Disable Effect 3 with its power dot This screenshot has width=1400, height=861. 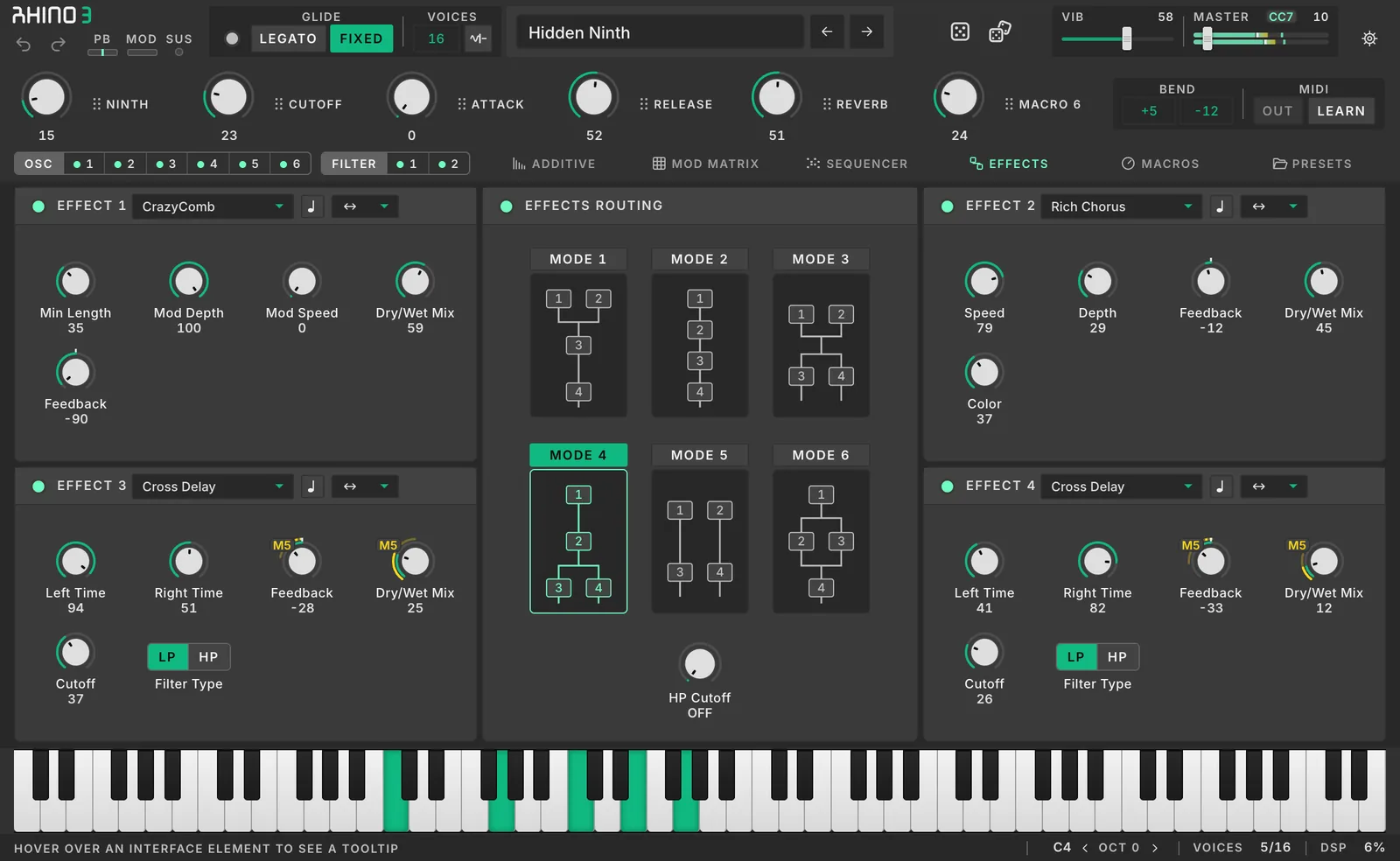(x=38, y=486)
